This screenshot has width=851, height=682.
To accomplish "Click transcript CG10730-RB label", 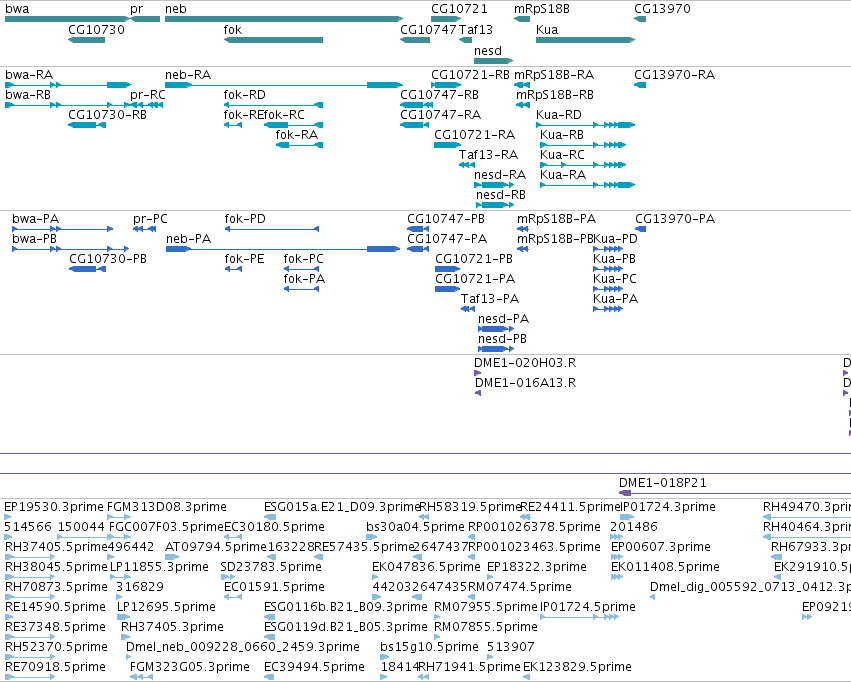I will tap(107, 115).
